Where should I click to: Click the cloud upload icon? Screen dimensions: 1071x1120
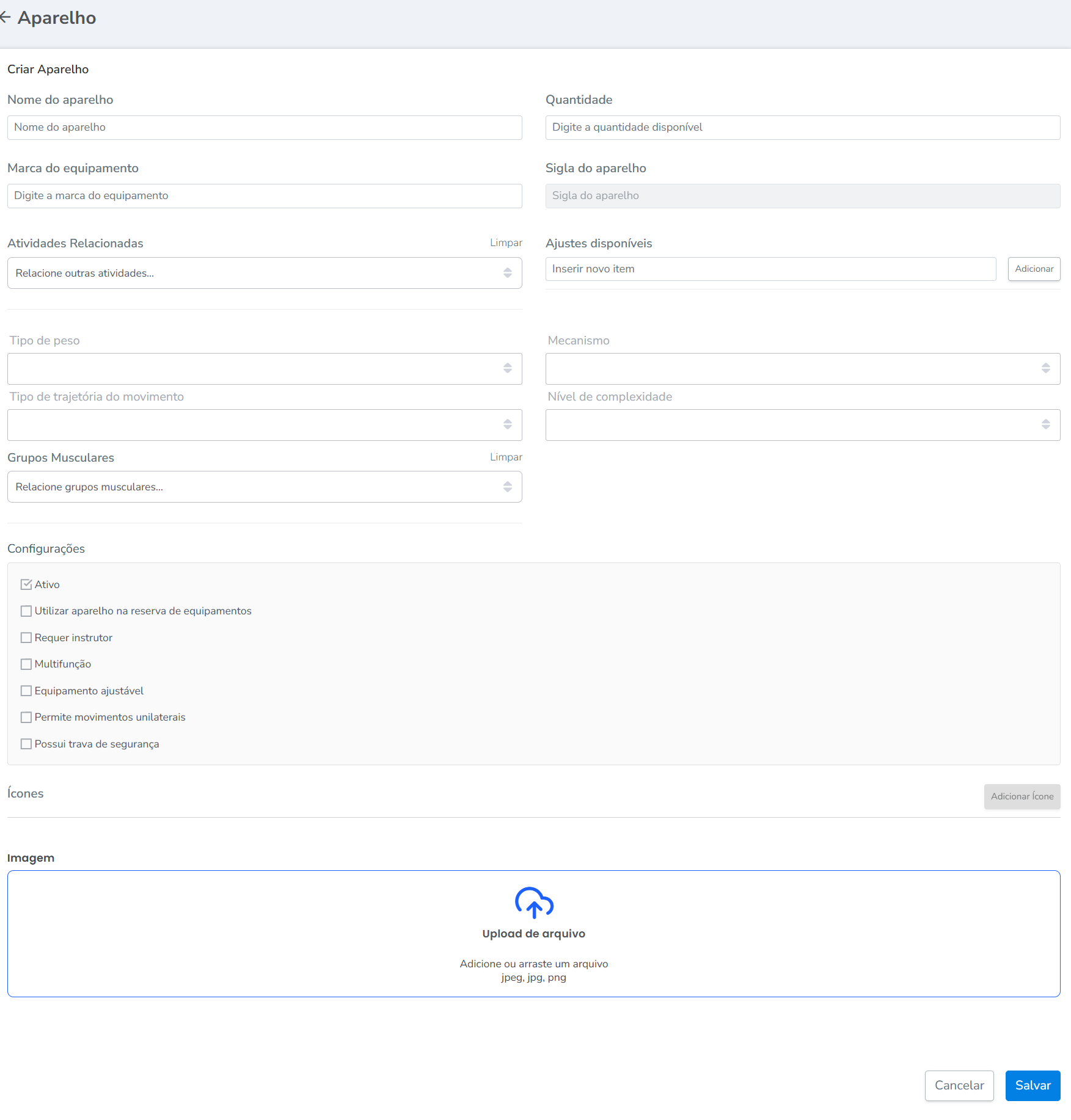(x=533, y=903)
